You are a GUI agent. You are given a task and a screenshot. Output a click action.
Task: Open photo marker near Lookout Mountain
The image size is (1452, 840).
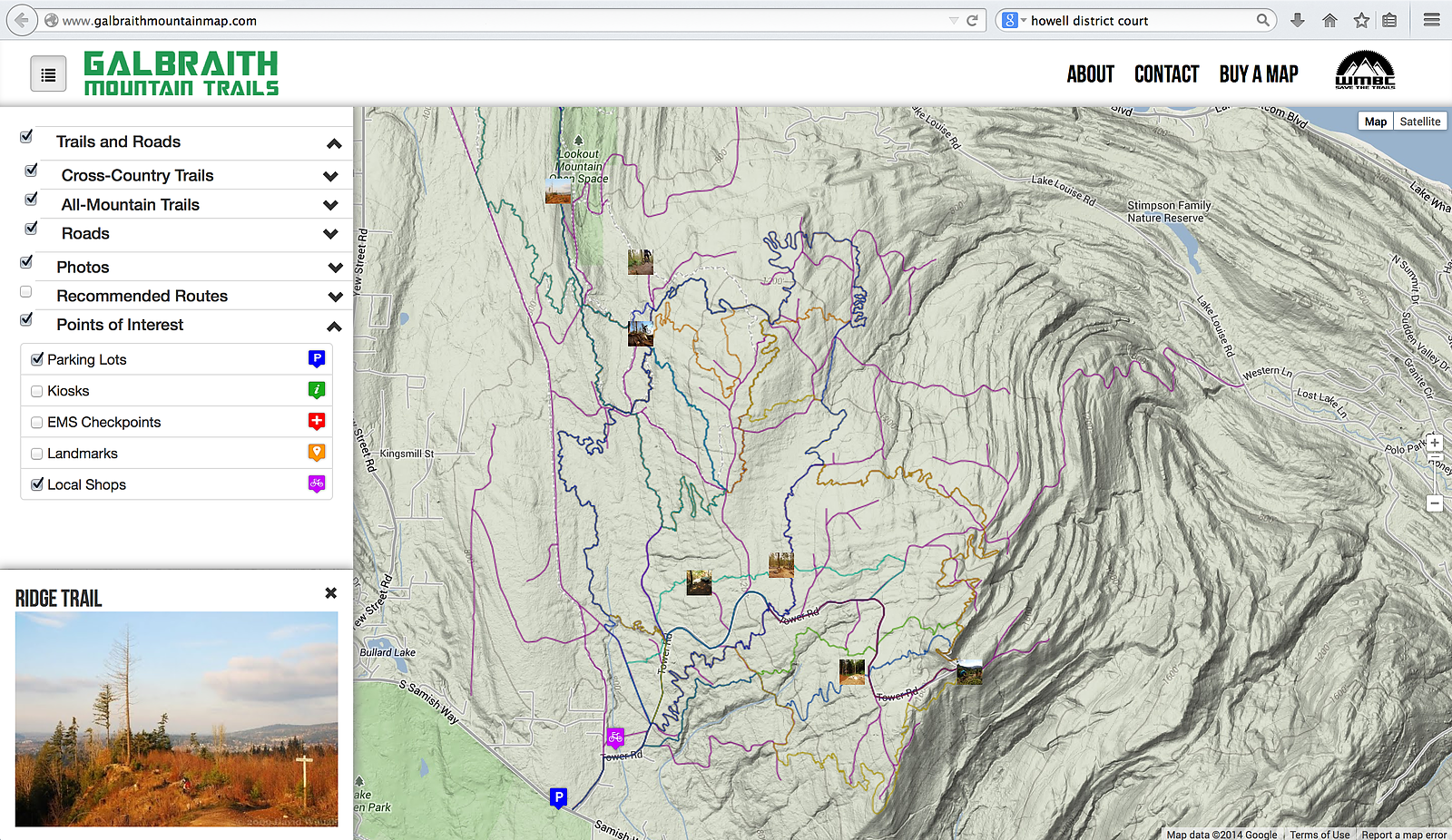click(x=558, y=190)
